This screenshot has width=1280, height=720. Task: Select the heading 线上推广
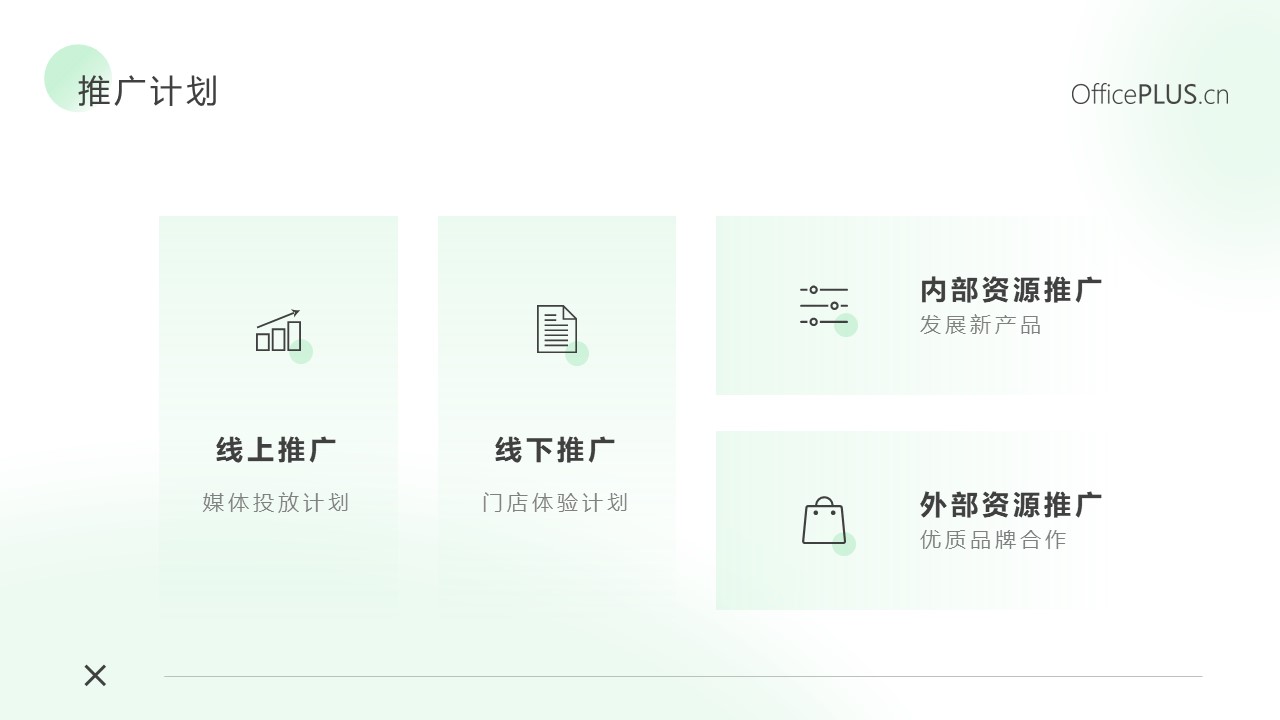(276, 450)
